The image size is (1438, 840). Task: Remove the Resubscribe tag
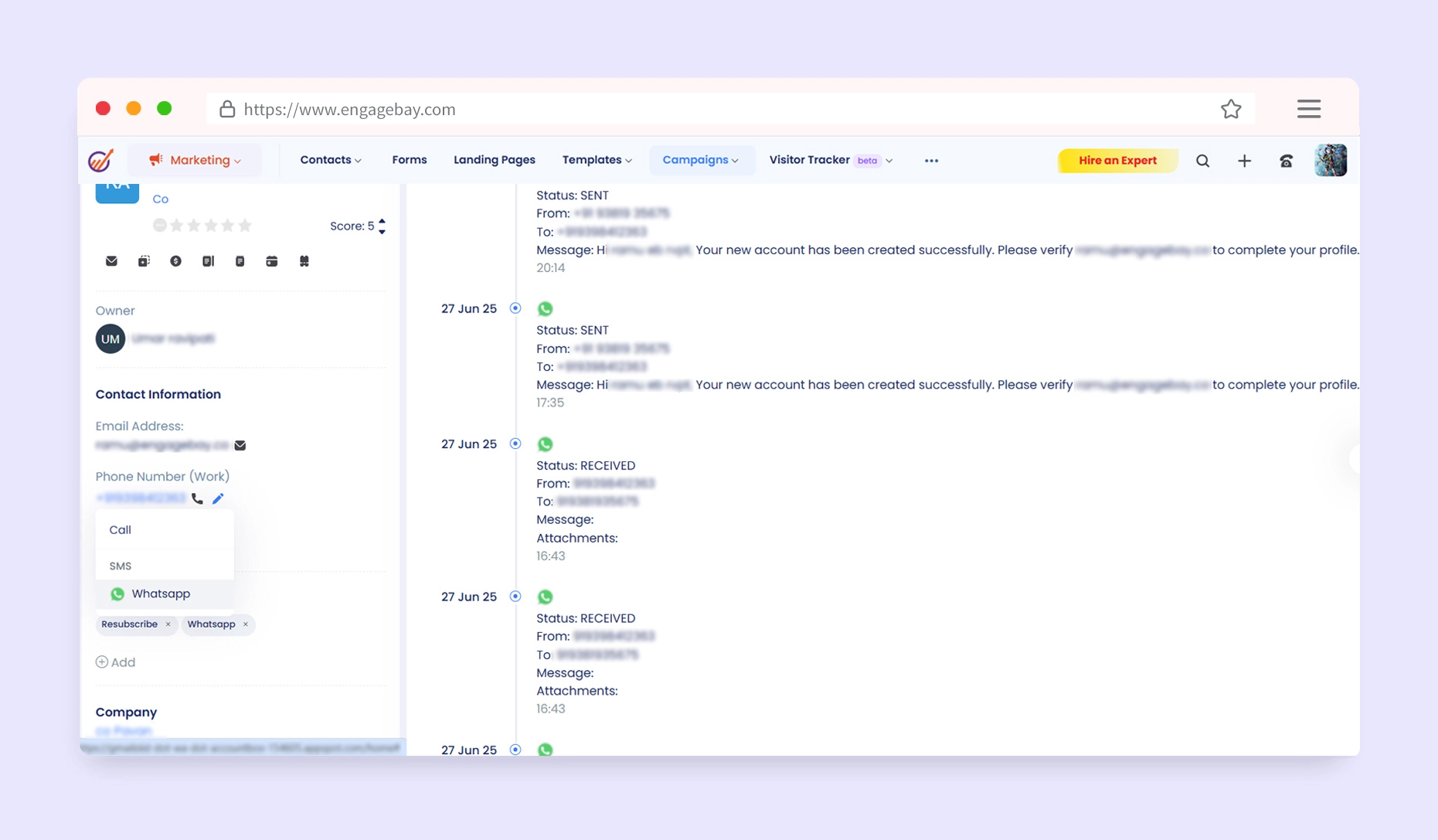point(168,624)
